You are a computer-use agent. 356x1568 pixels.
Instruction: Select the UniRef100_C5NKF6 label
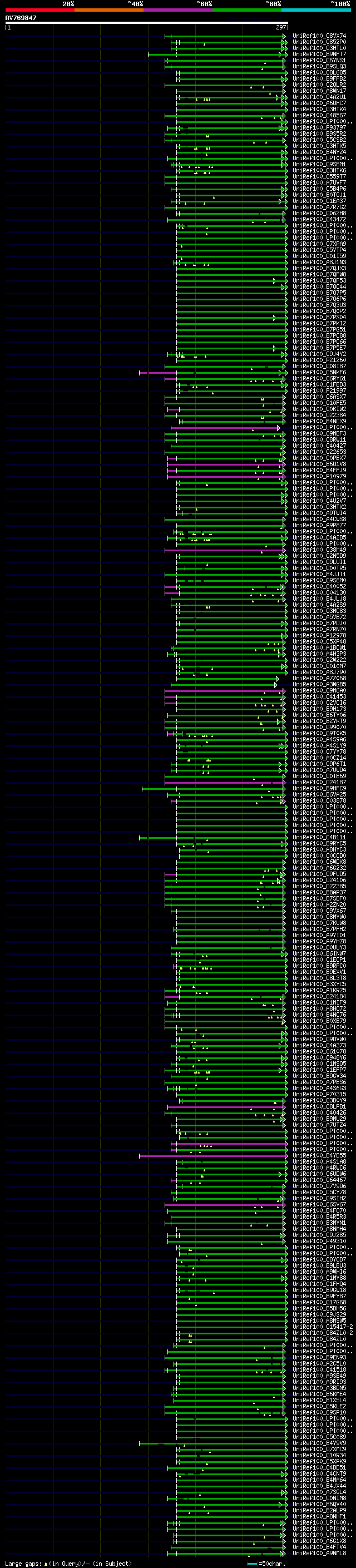point(319,373)
